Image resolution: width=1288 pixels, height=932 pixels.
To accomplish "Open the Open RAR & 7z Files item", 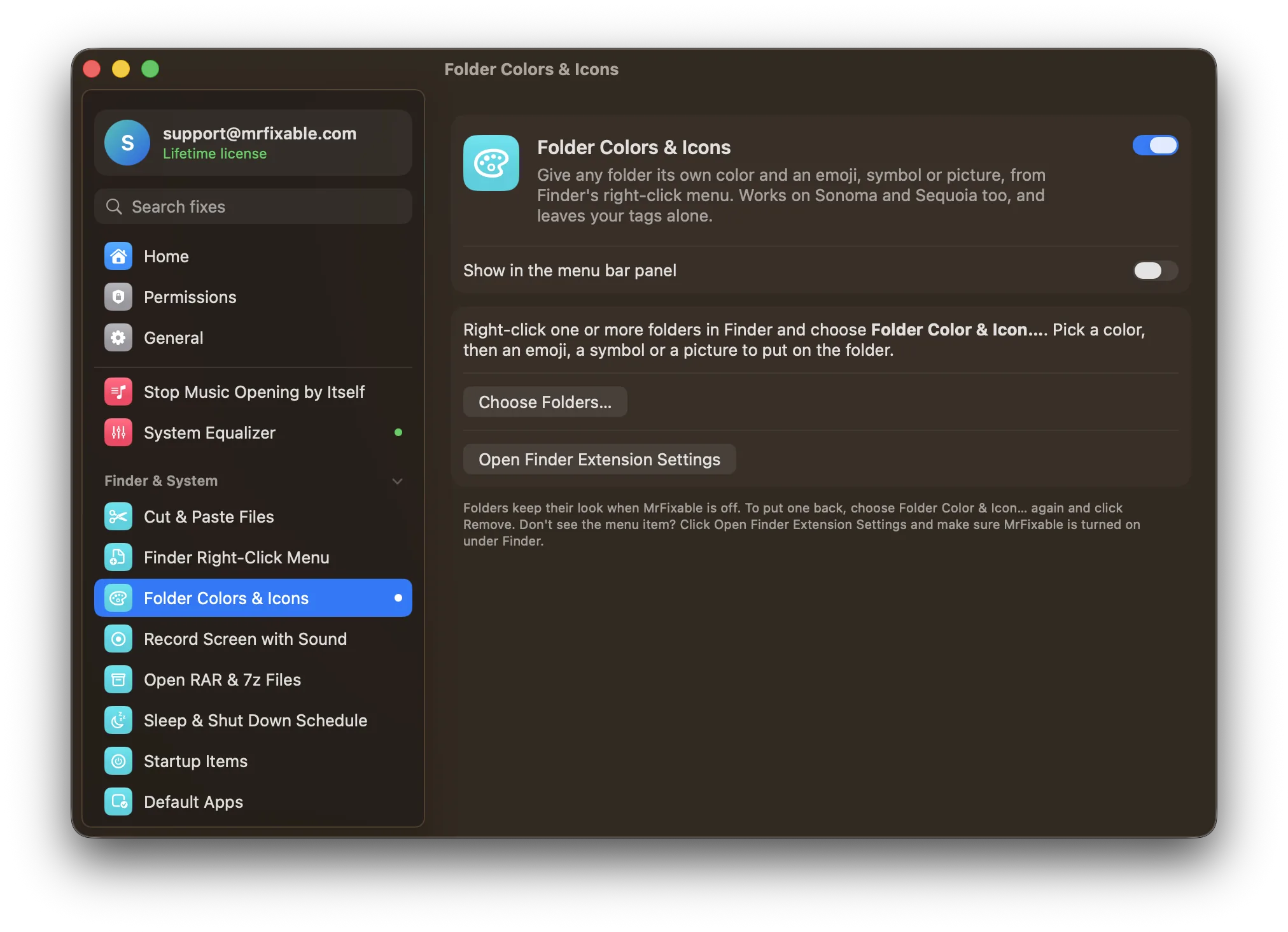I will [x=253, y=680].
